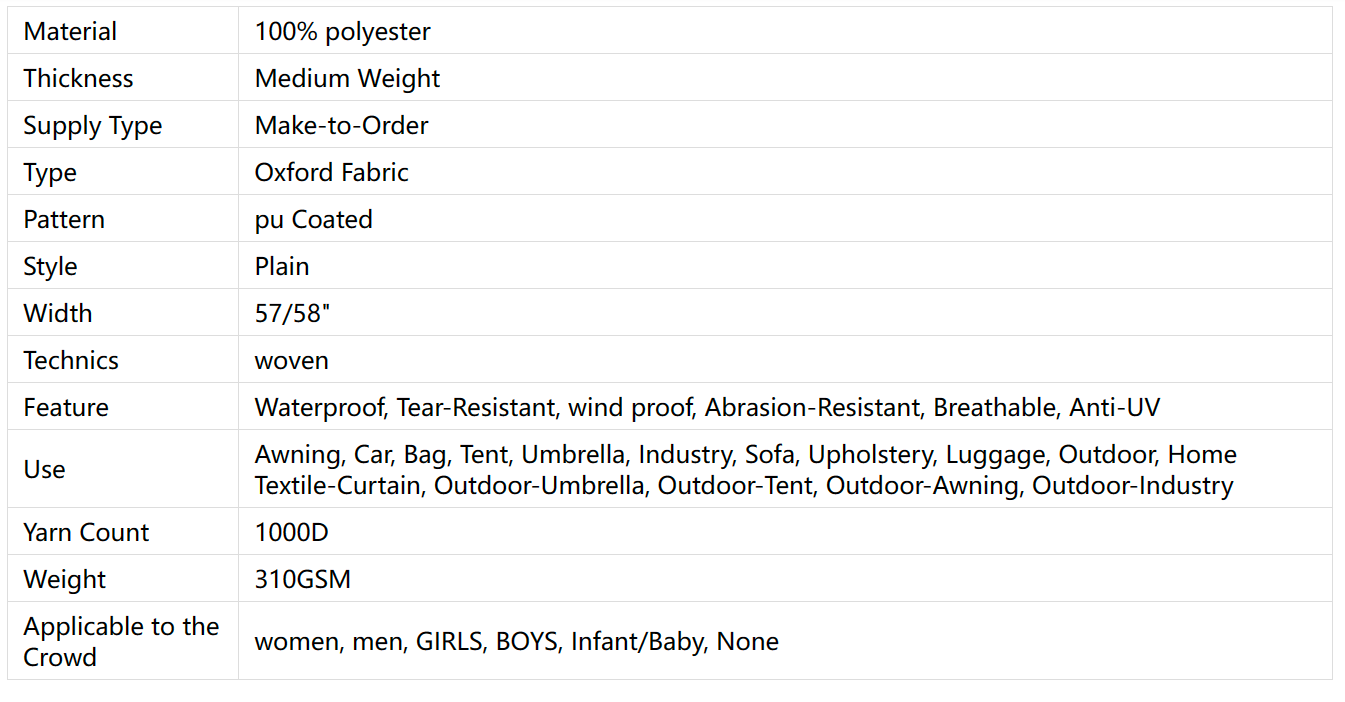Select the 57/58" width value
1345x702 pixels.
click(292, 313)
